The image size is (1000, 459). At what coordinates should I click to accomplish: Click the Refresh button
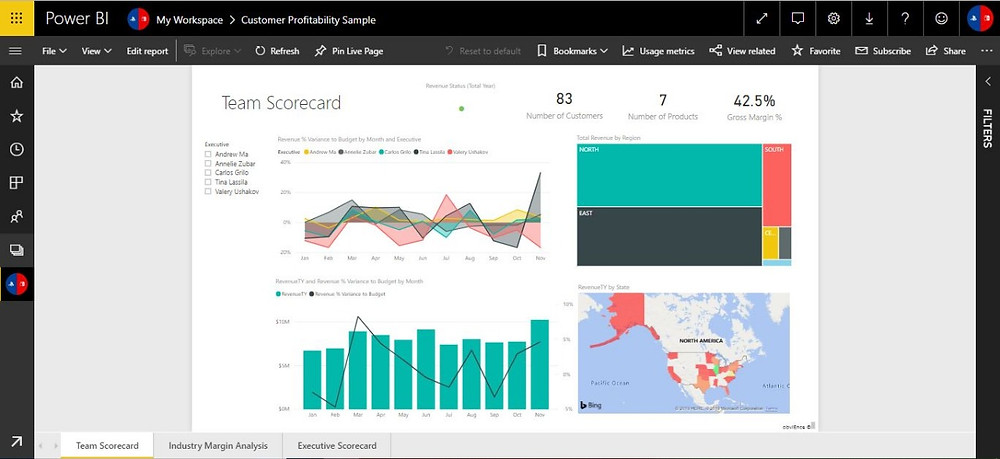click(277, 51)
